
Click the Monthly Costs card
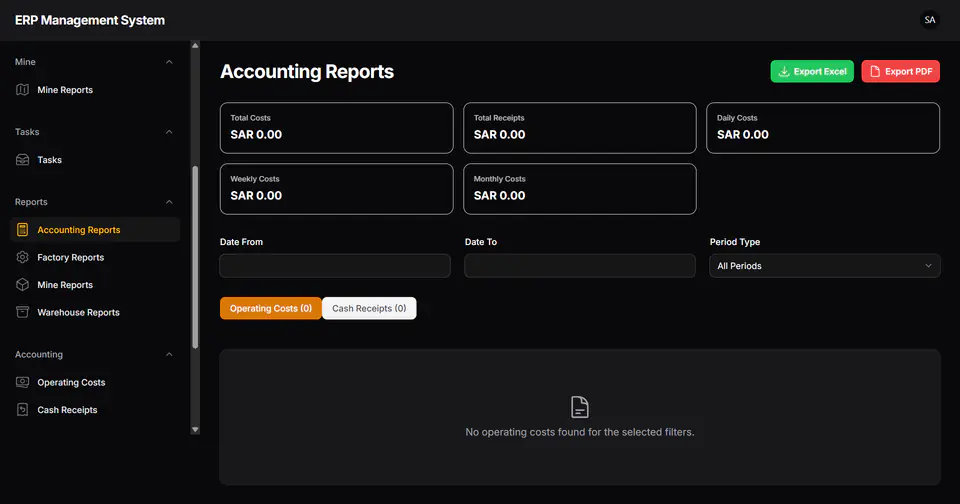[580, 189]
